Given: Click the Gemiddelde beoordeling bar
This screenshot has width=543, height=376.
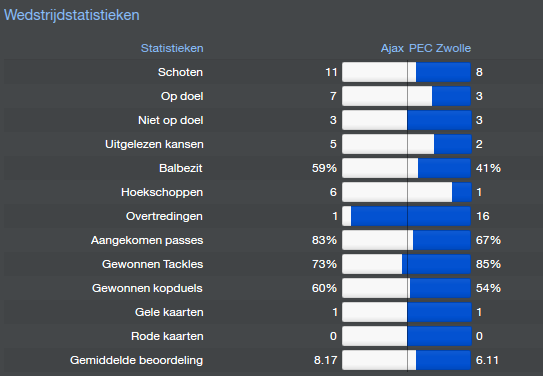Looking at the screenshot, I should click(x=407, y=360).
